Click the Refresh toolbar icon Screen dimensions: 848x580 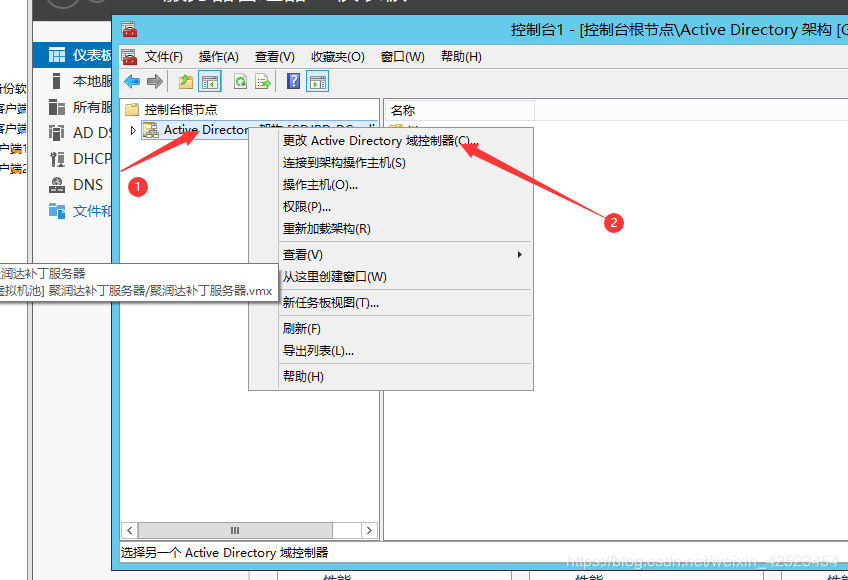(x=240, y=82)
